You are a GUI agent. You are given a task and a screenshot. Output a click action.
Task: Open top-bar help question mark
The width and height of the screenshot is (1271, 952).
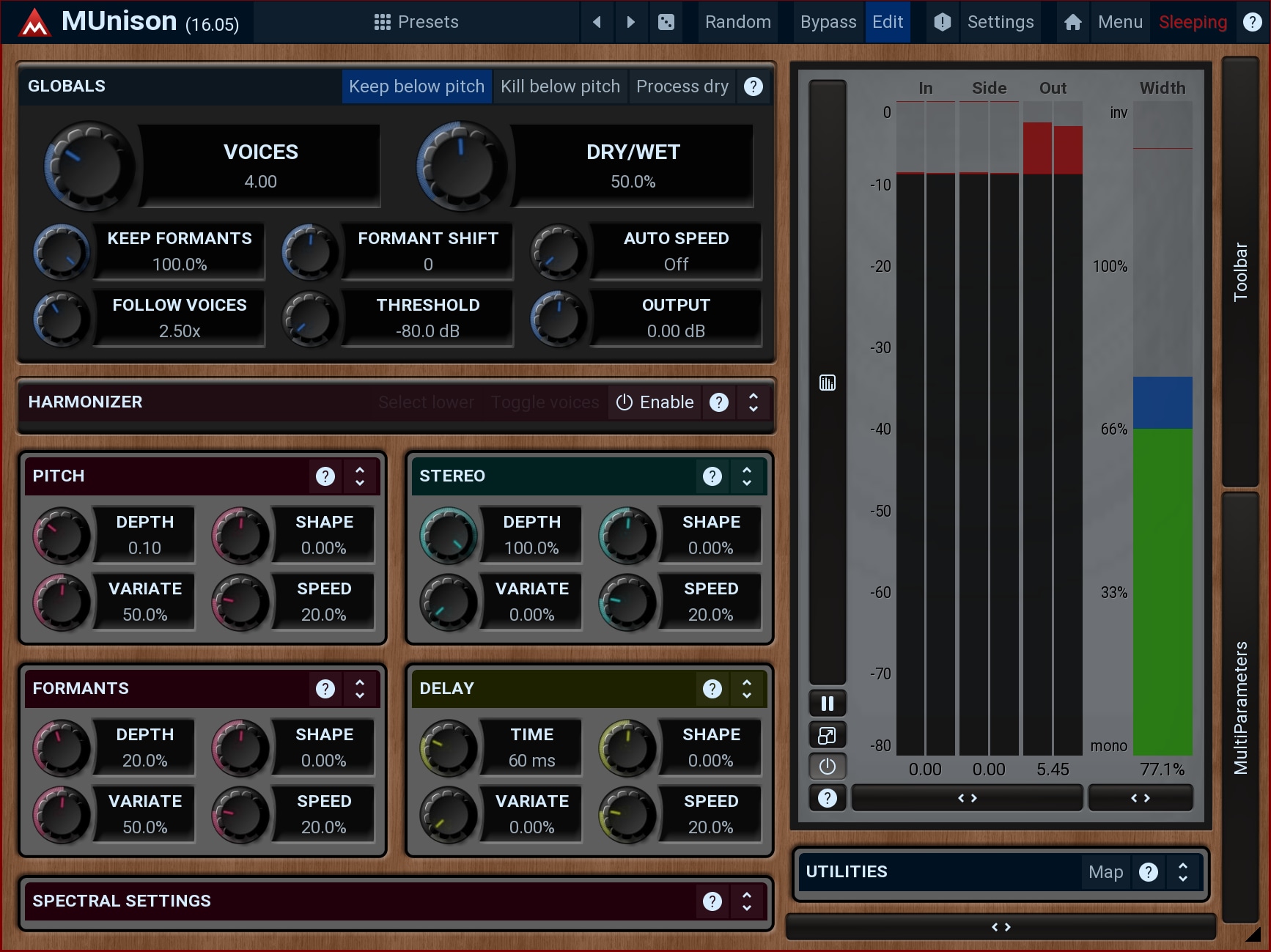click(x=1253, y=22)
